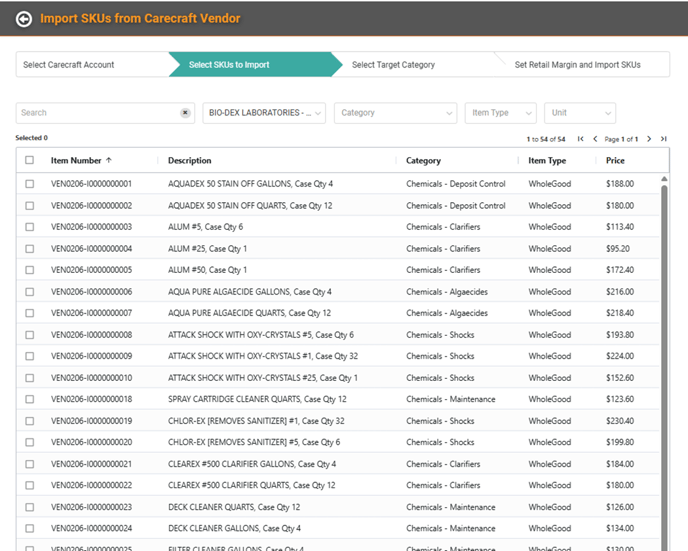Viewport: 688px width, 551px height.
Task: Select checkbox for ALUM #25 row
Action: click(x=29, y=249)
